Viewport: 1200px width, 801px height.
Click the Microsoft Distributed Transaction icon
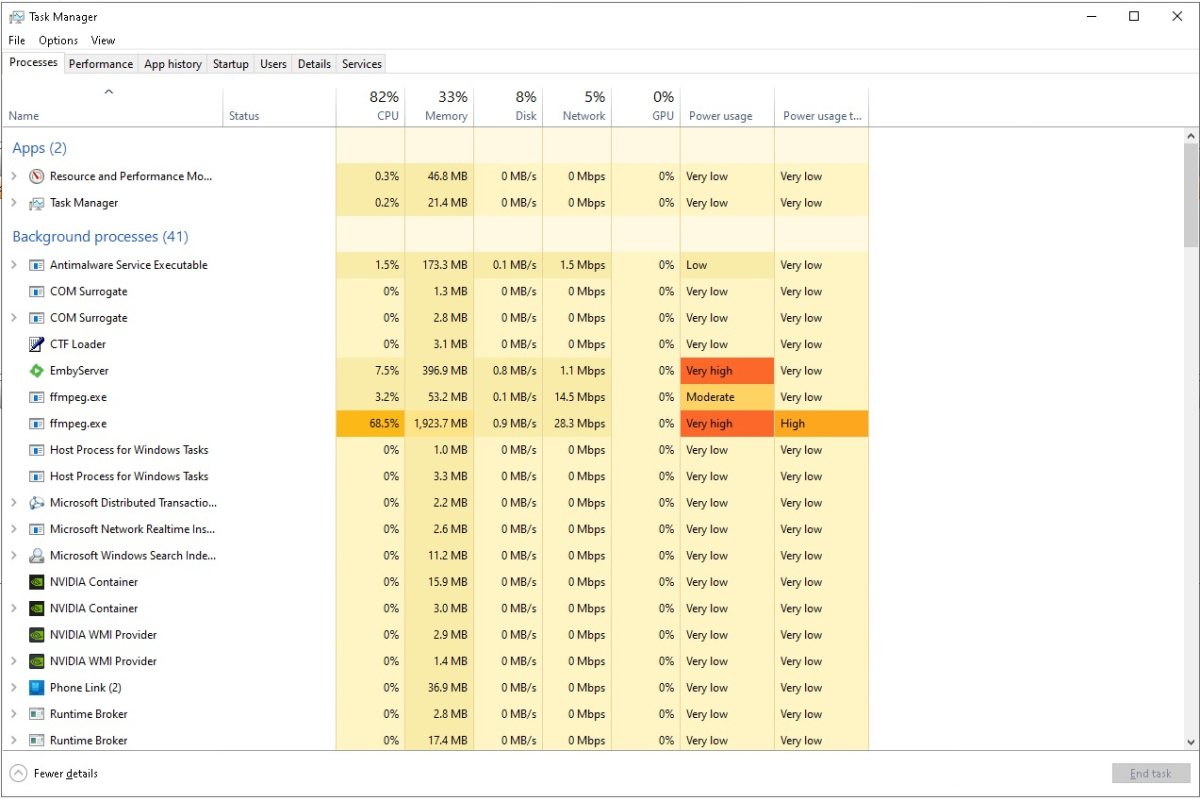tap(37, 503)
